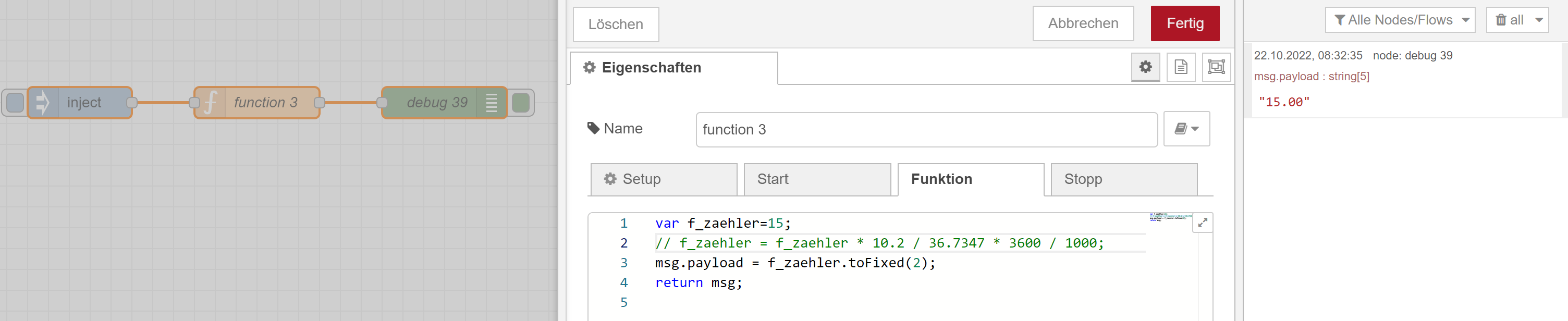Click the node appearance icon
This screenshot has width=1568, height=321.
click(1216, 67)
